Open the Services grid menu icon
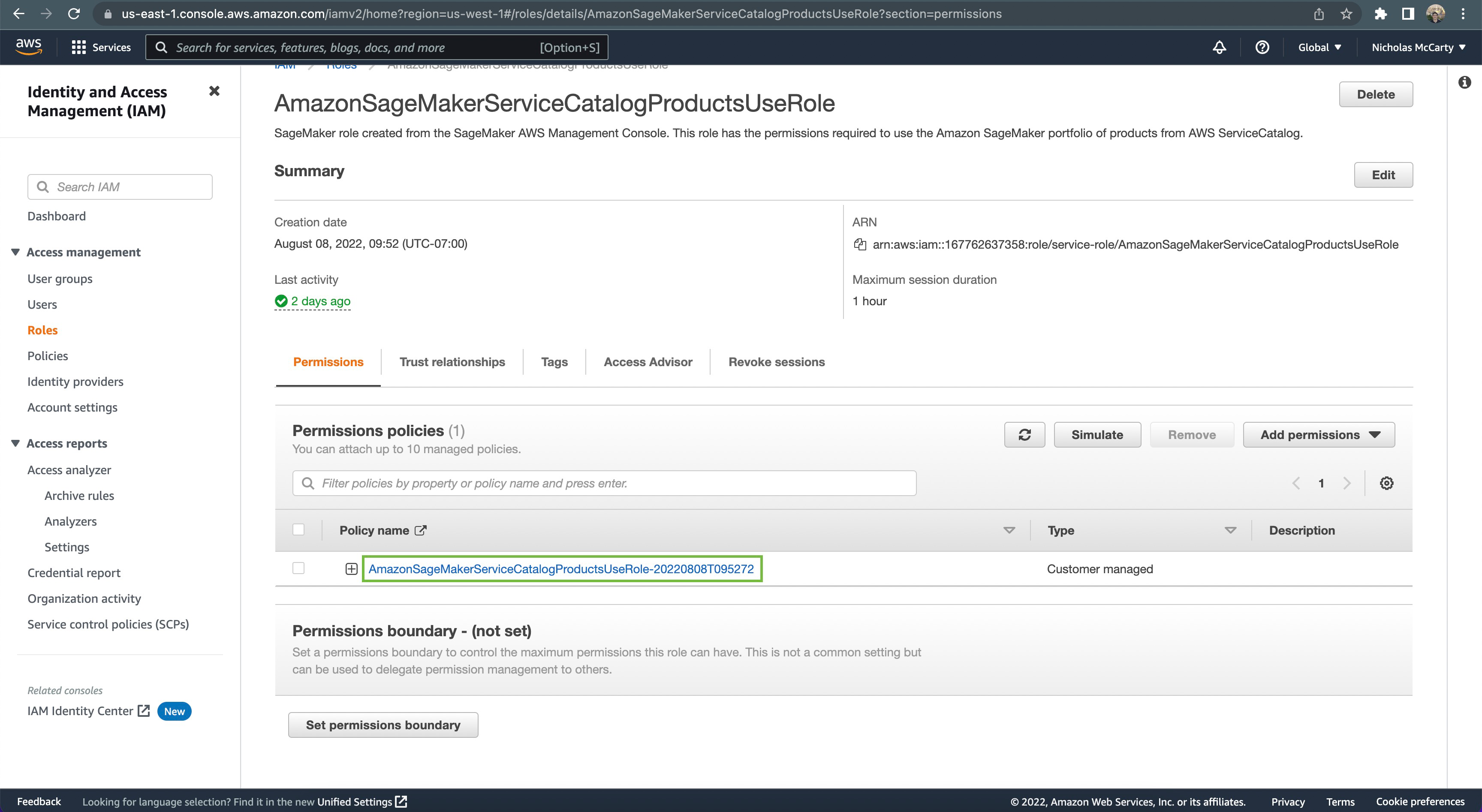Screen dimensions: 1482x812 click(79, 47)
